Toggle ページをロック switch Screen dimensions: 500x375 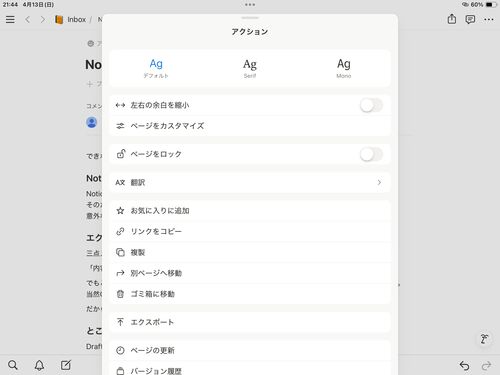point(371,154)
